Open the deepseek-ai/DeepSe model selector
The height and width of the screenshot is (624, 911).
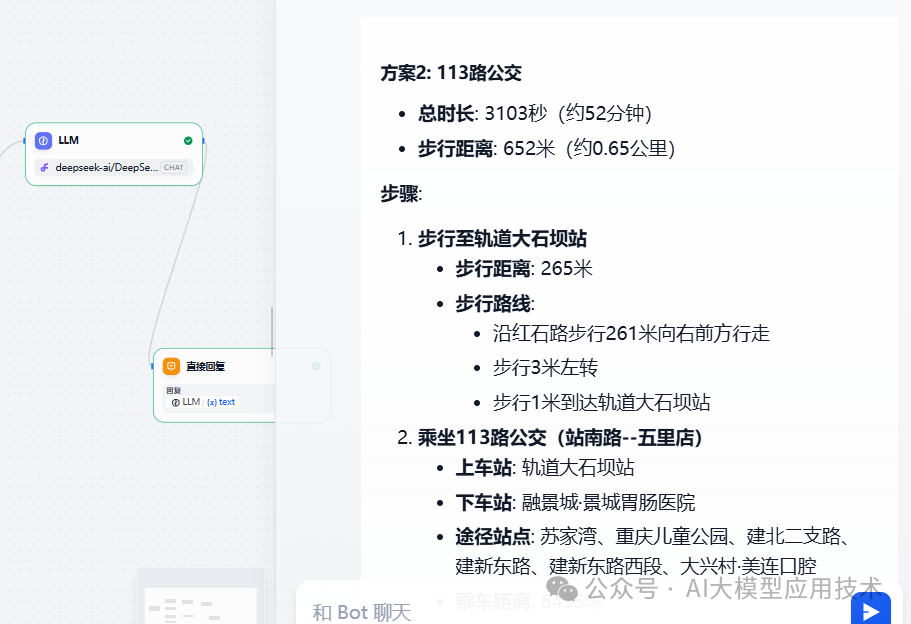[108, 167]
